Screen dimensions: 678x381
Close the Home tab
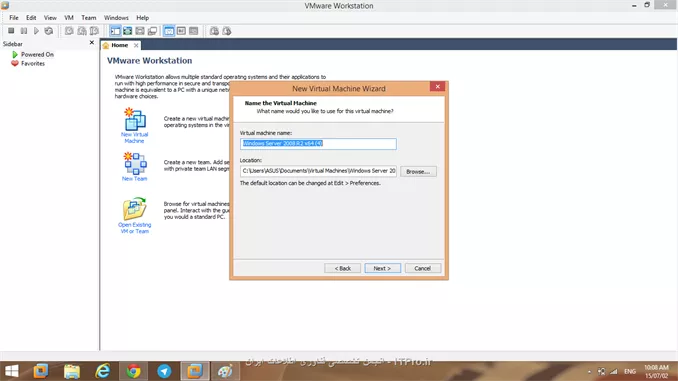pos(136,45)
